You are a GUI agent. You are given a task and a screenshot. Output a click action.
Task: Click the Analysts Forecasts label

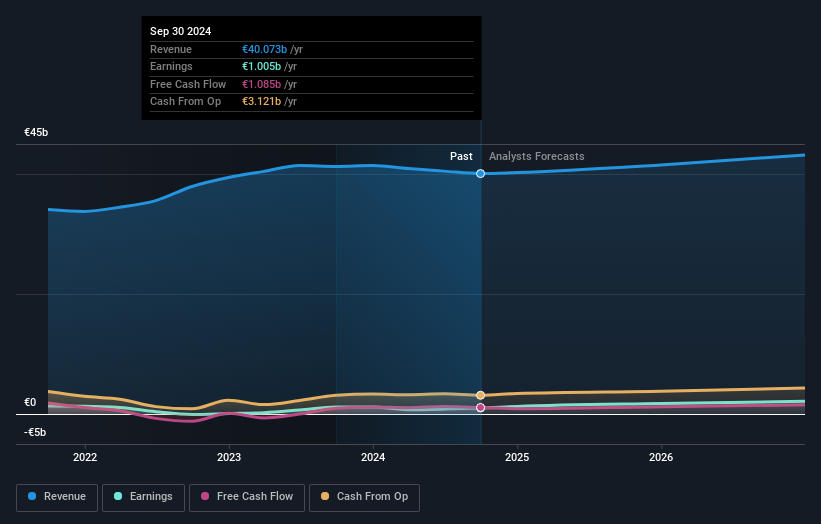[537, 156]
